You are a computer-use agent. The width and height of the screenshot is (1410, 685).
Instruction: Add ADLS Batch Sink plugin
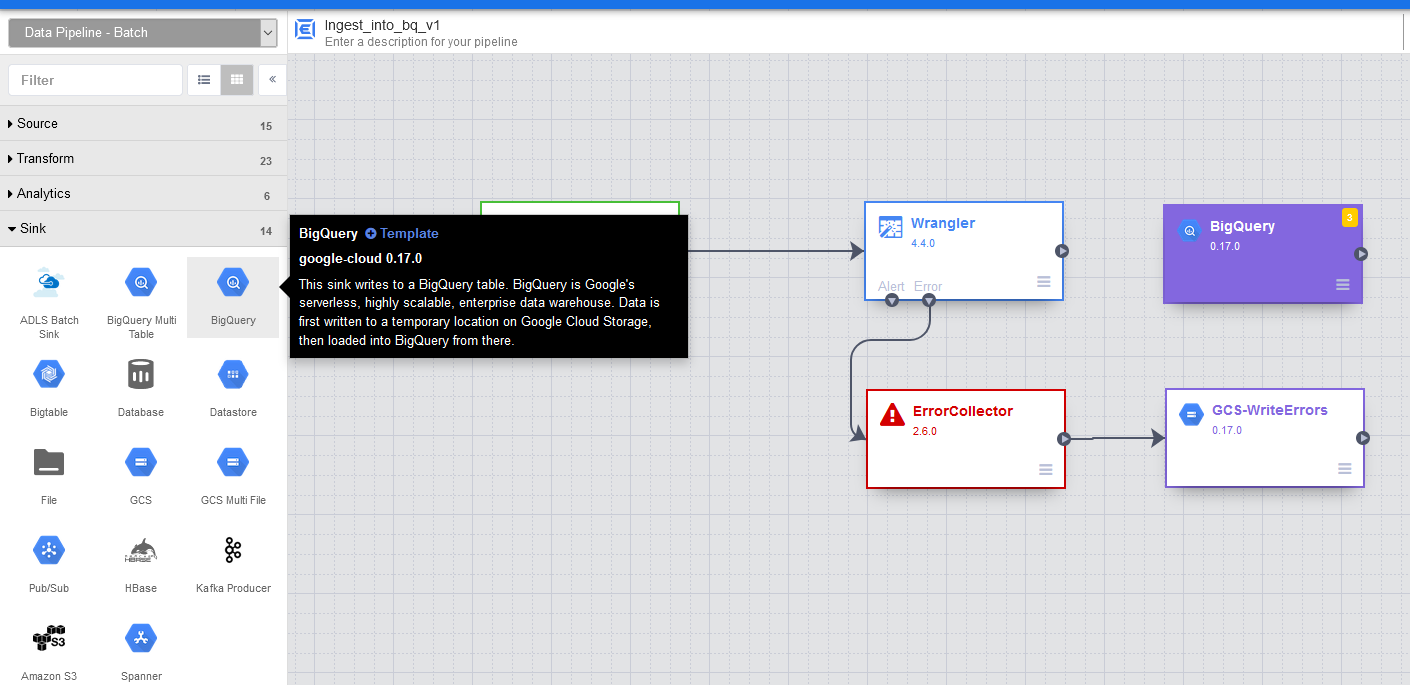(49, 299)
